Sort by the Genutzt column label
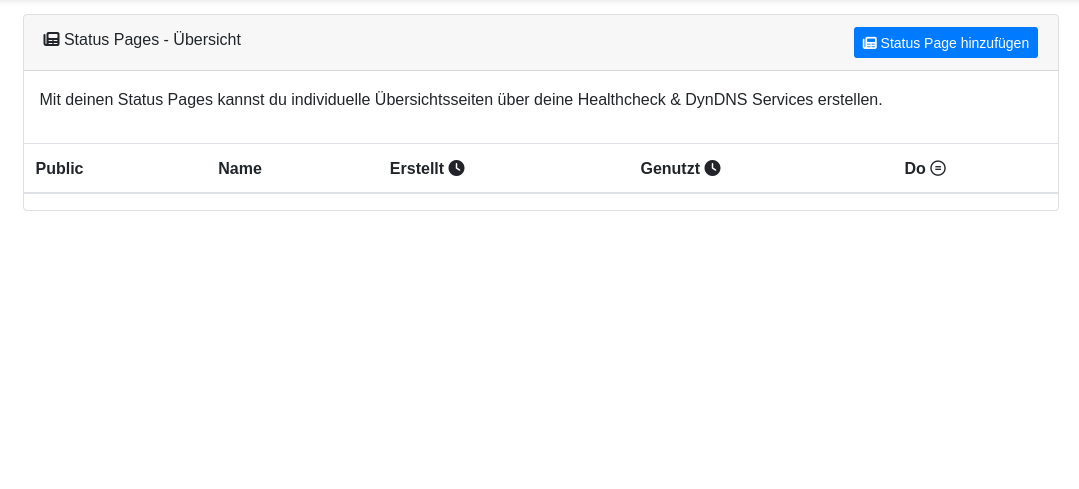The height and width of the screenshot is (489, 1079). click(670, 168)
